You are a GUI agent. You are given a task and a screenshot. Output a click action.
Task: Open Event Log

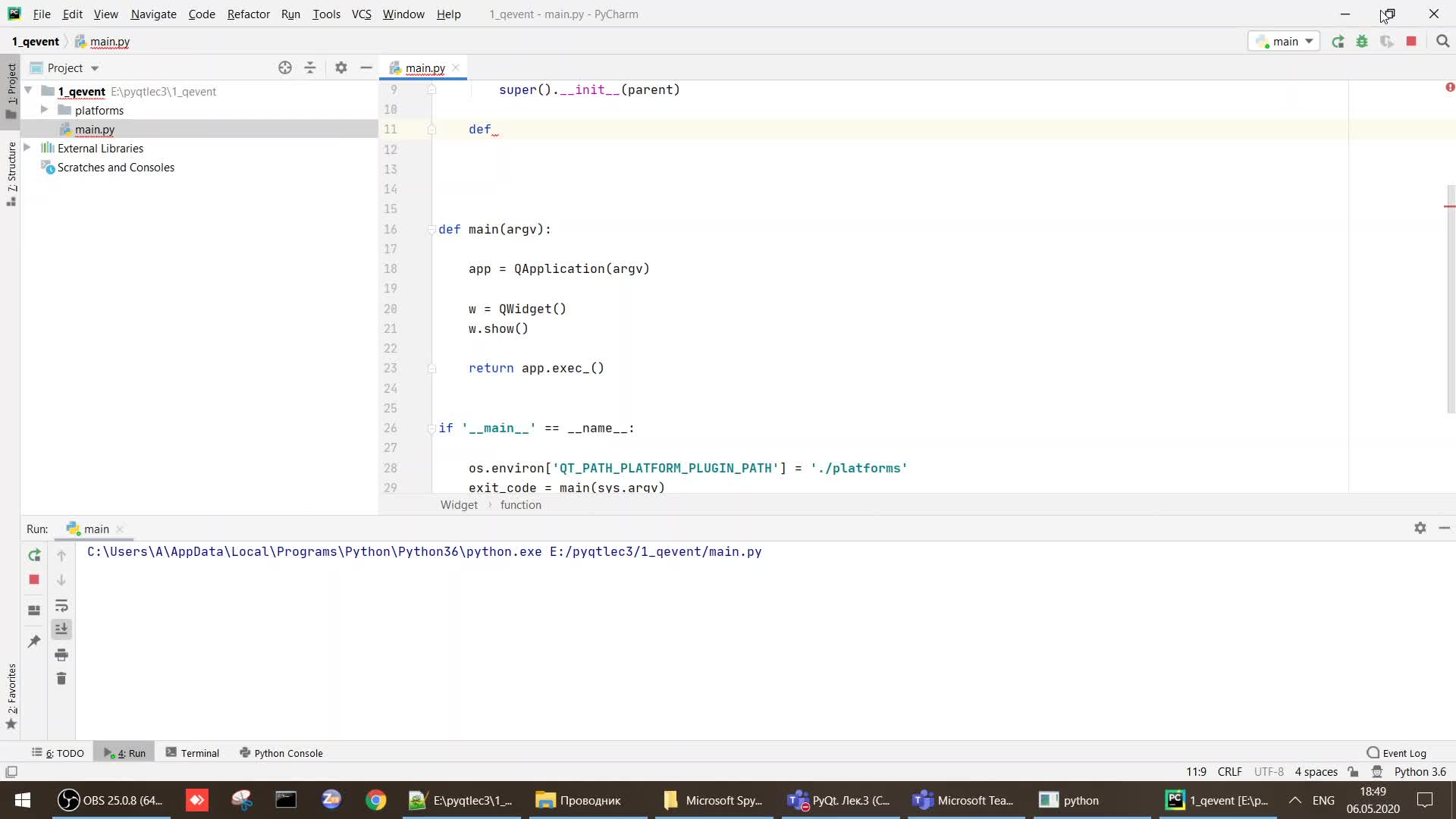click(x=1396, y=753)
